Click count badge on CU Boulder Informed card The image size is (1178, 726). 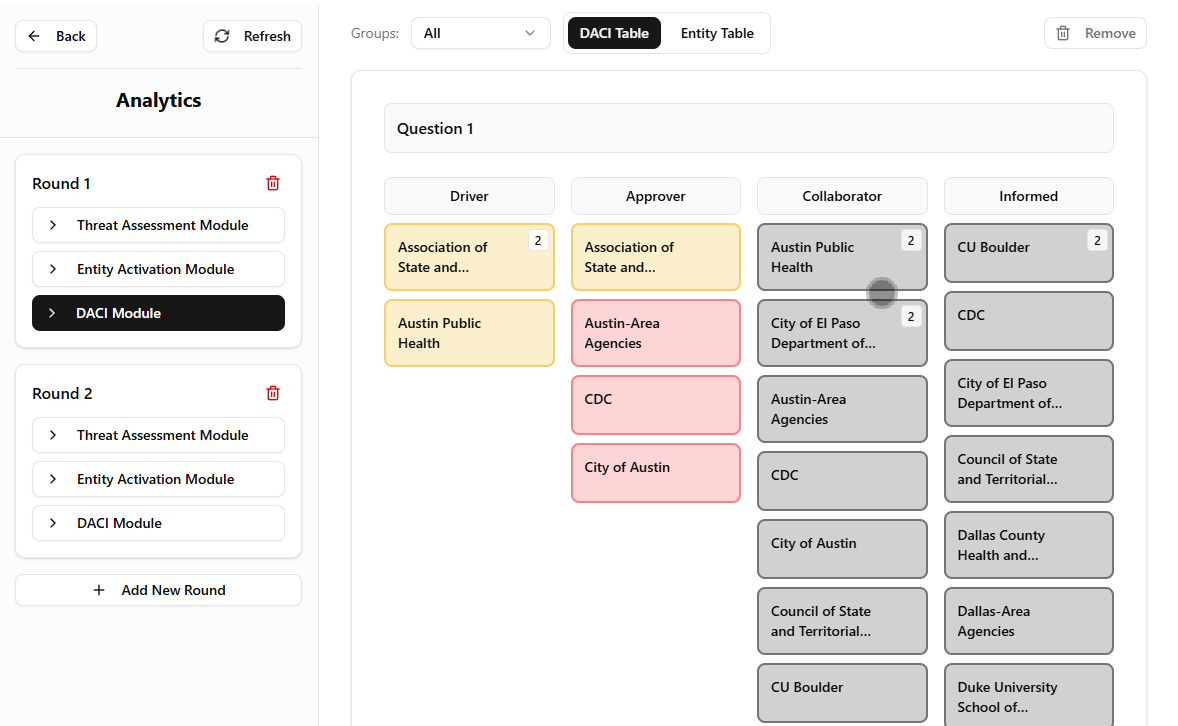pyautogui.click(x=1097, y=240)
